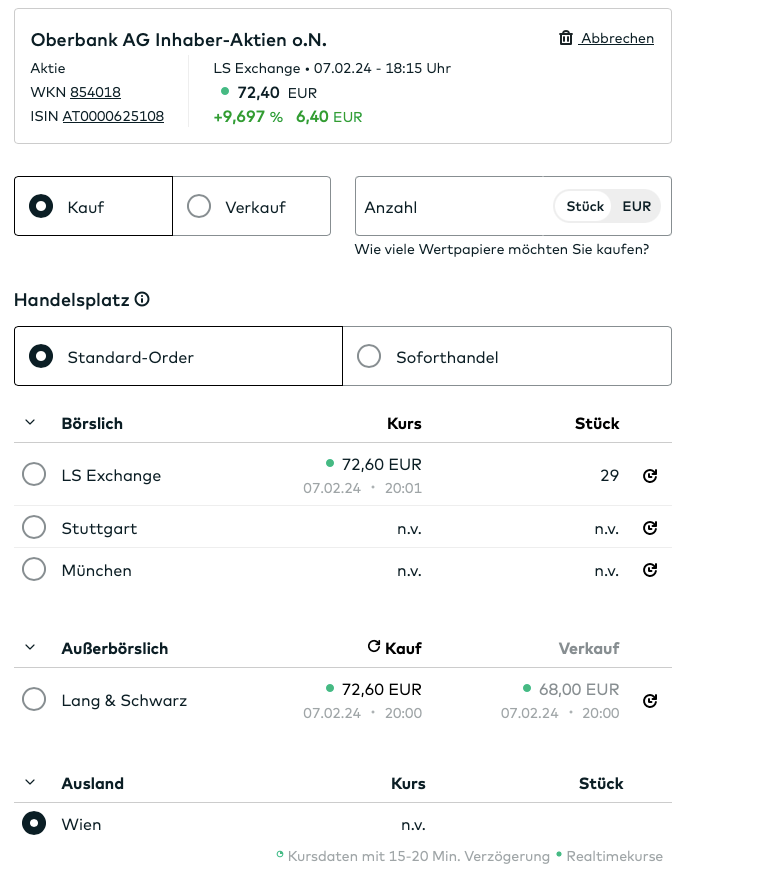Open the ISIN AT0000625108 link
Image resolution: width=757 pixels, height=891 pixels.
click(113, 116)
